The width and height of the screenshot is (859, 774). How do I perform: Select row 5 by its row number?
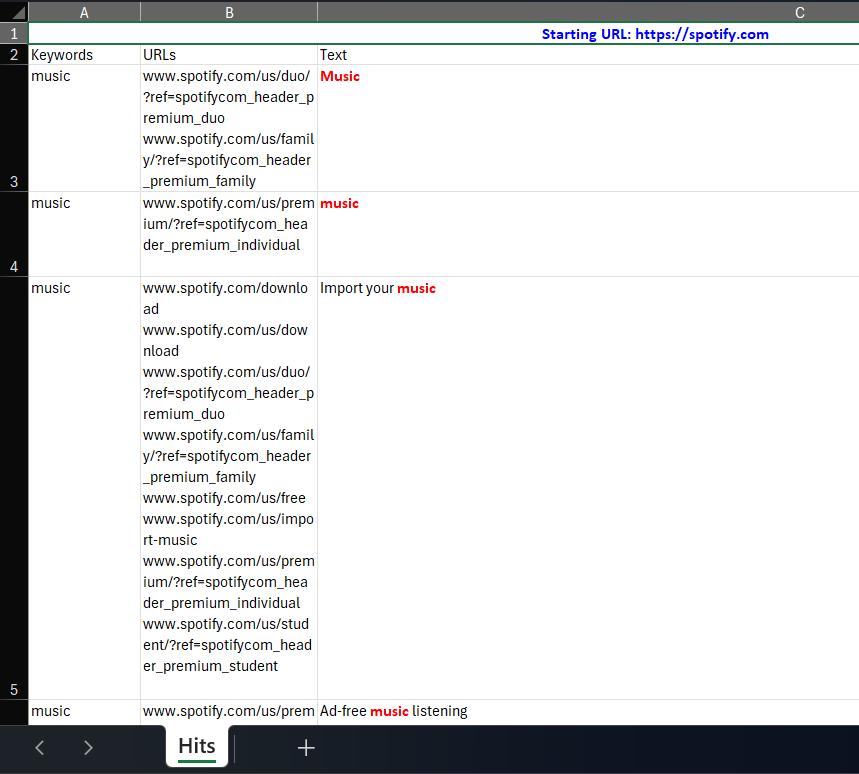13,689
